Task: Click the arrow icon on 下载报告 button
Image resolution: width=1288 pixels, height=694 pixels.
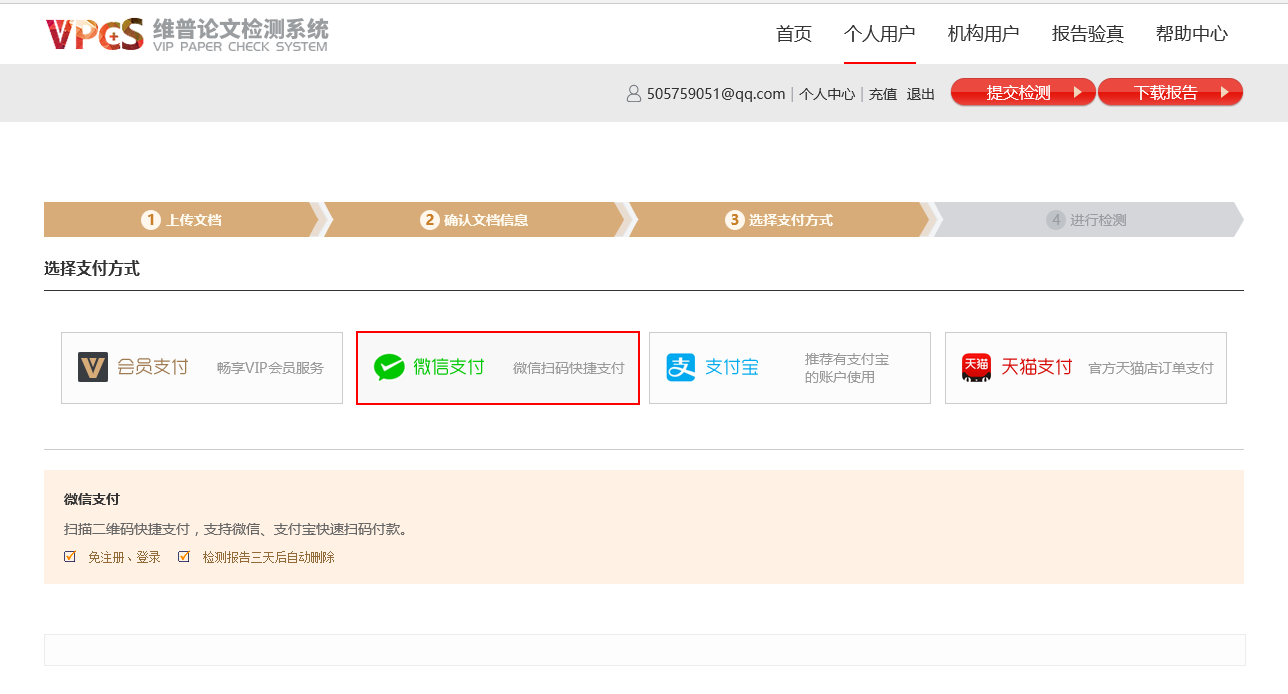Action: pos(1224,92)
